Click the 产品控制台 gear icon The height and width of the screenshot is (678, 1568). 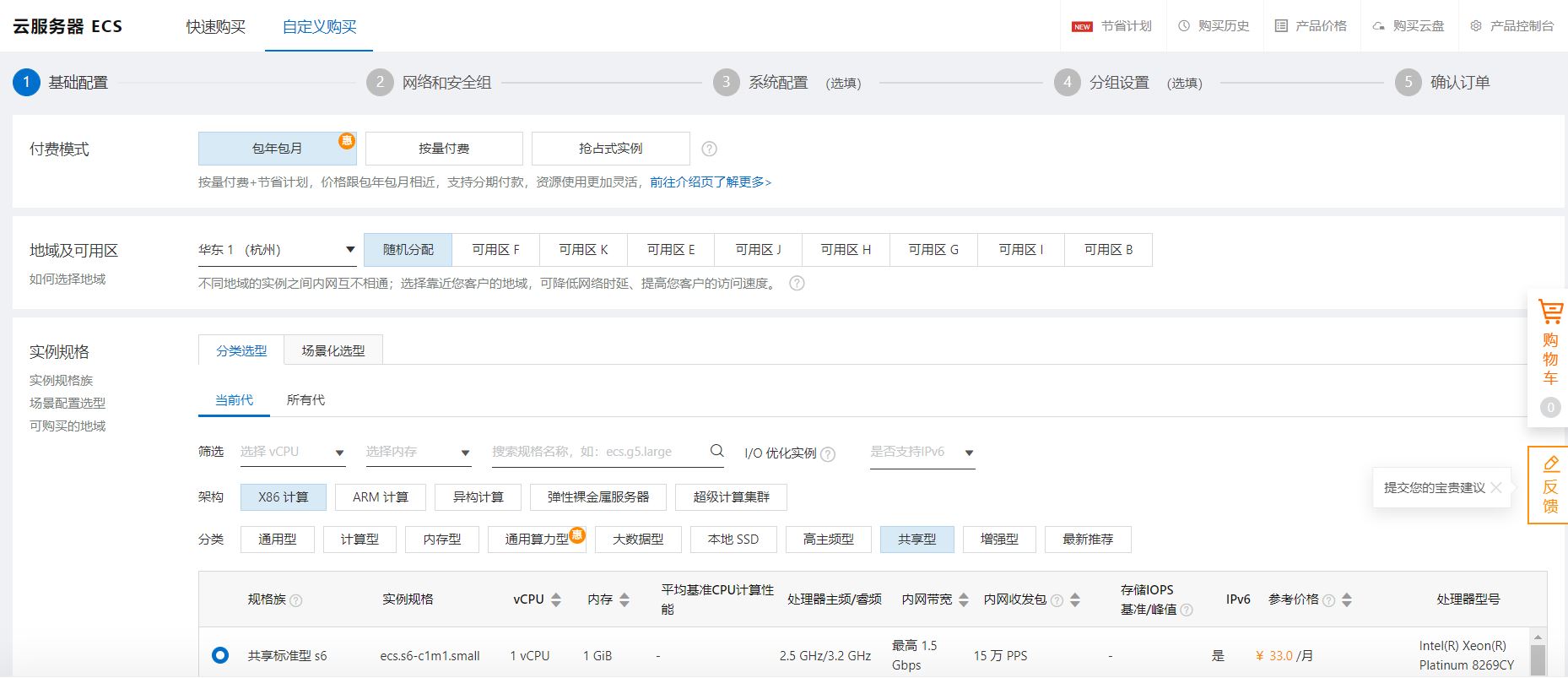1476,26
